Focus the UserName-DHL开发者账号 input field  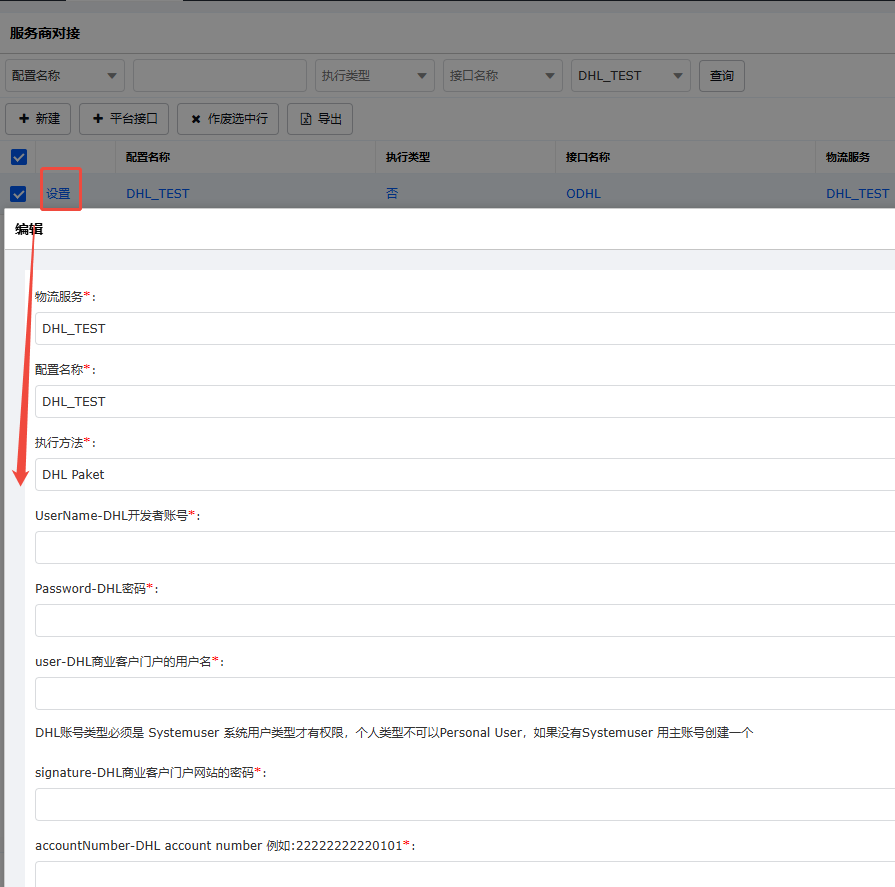[x=465, y=547]
